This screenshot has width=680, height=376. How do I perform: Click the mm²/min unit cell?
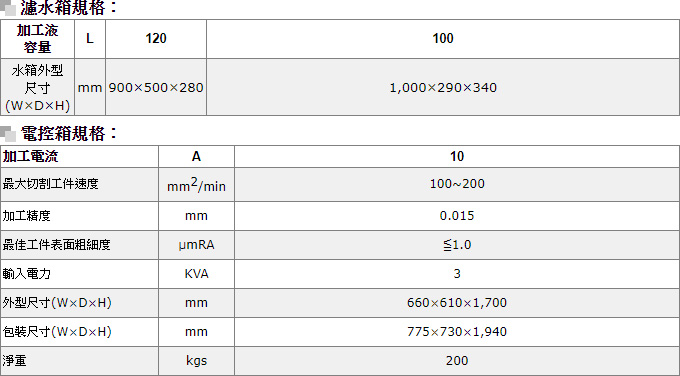[196, 184]
